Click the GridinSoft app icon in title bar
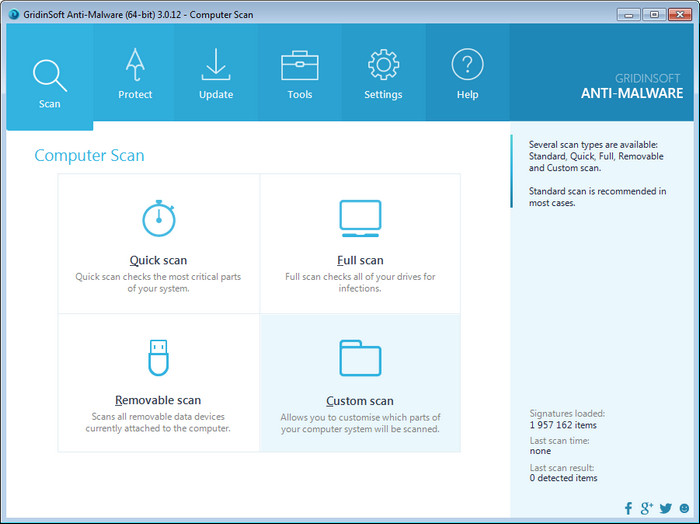This screenshot has height=524, width=700. 14,14
